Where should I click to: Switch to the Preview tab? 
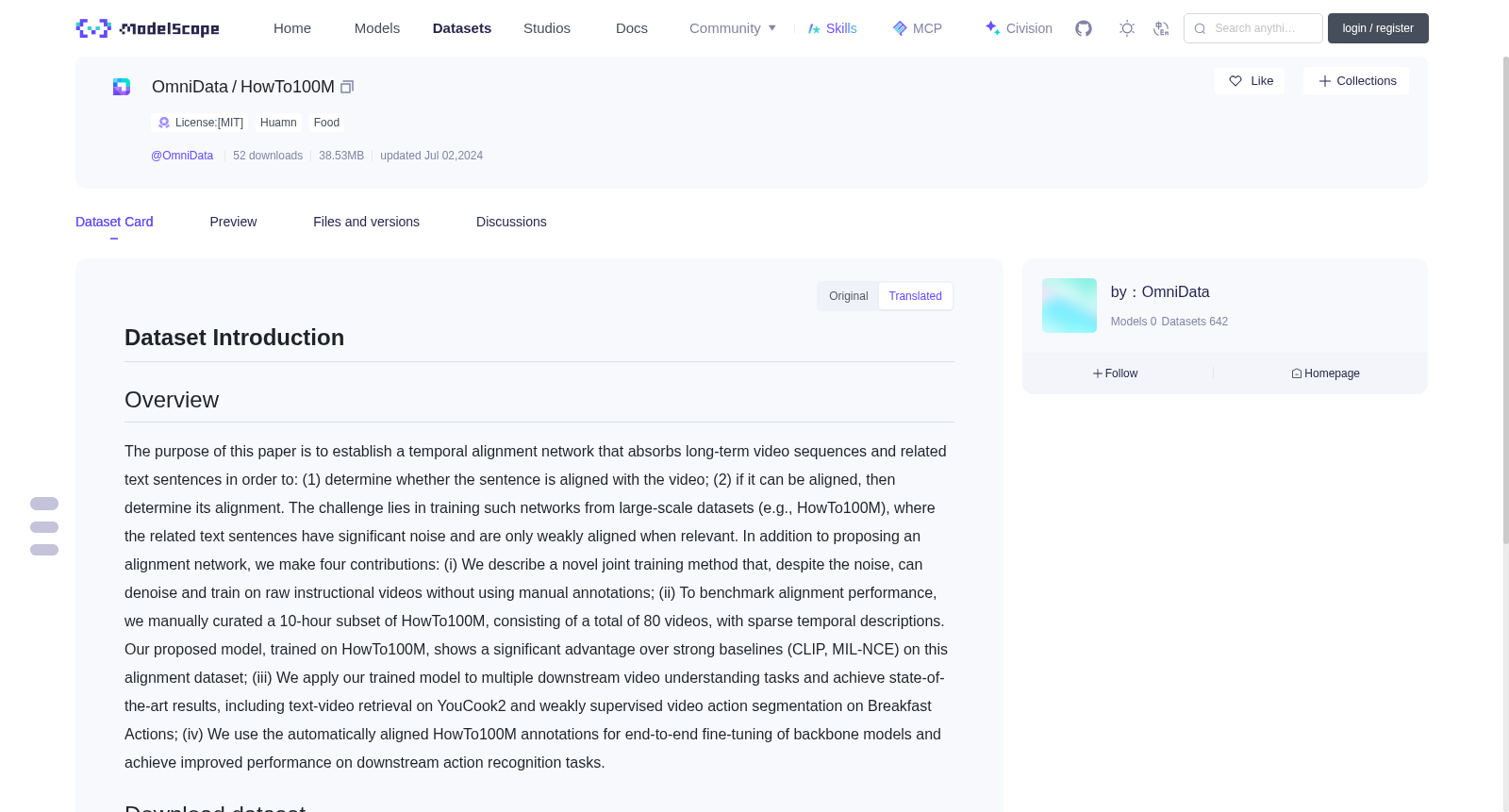233,222
